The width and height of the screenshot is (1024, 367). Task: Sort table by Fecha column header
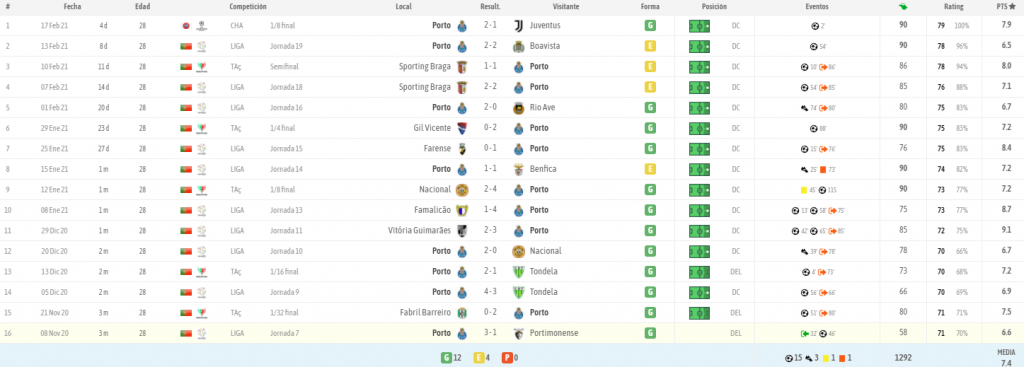pyautogui.click(x=72, y=7)
